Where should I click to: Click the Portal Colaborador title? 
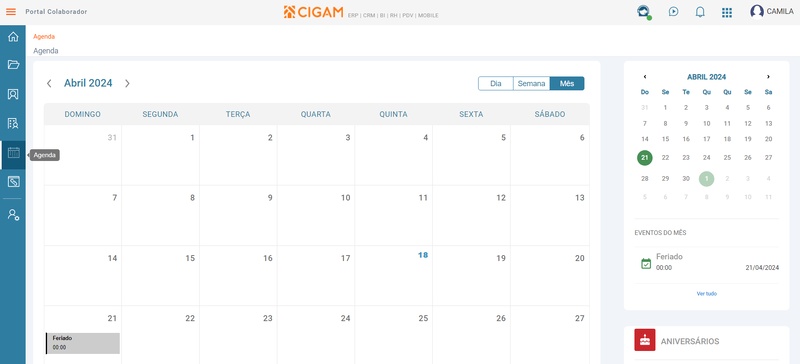point(56,12)
